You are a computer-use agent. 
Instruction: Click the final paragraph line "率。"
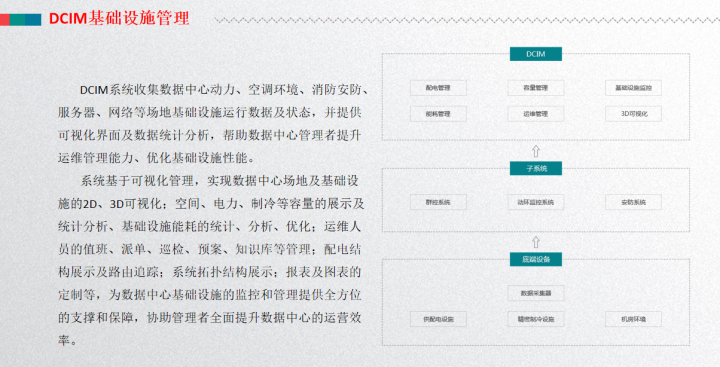point(68,340)
